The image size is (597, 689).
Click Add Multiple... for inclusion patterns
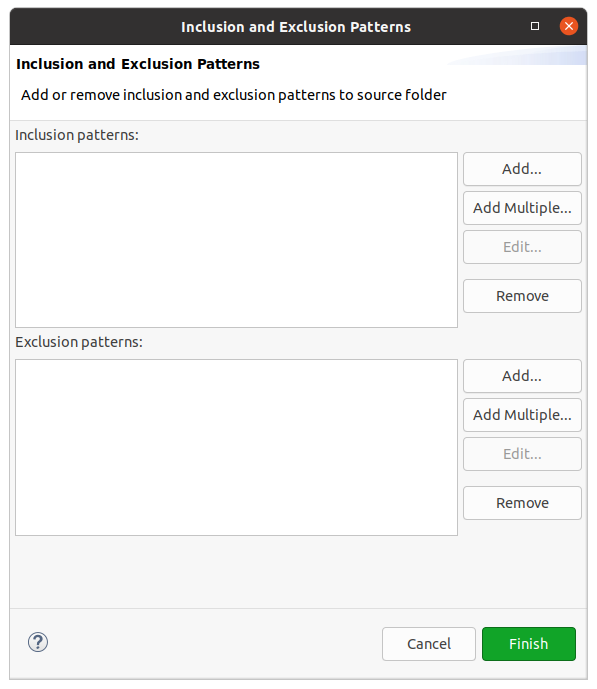[x=522, y=208]
